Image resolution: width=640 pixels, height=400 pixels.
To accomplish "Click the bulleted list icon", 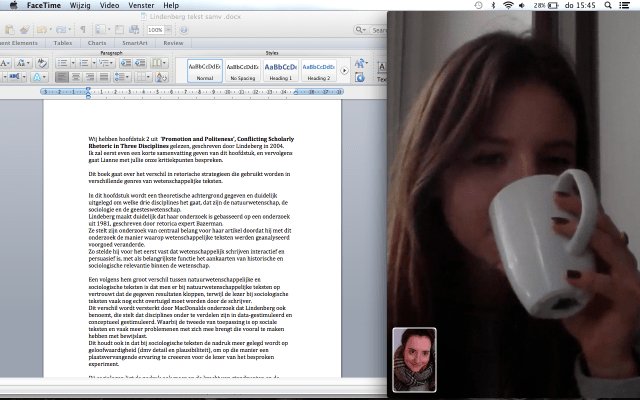I will coord(60,62).
